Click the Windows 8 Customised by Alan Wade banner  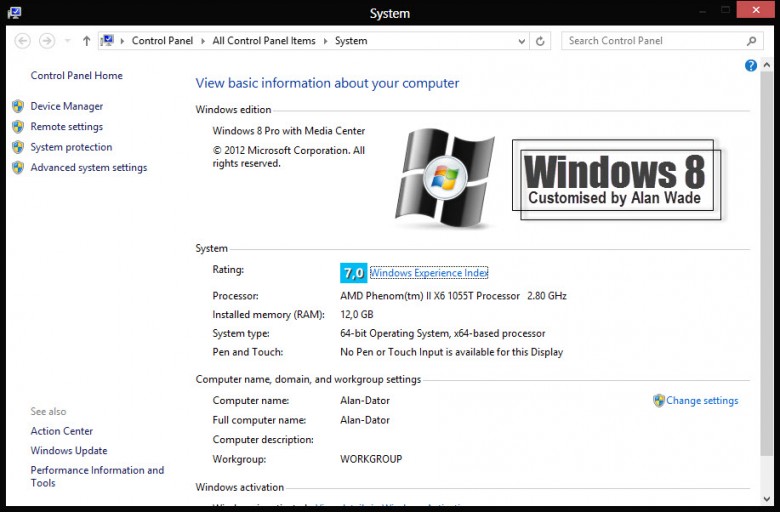[617, 180]
